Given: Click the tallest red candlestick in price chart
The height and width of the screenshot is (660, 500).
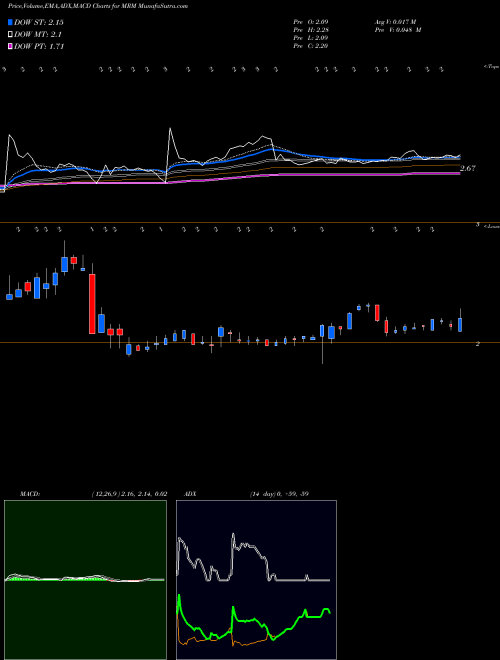Looking at the screenshot, I should pyautogui.click(x=92, y=303).
